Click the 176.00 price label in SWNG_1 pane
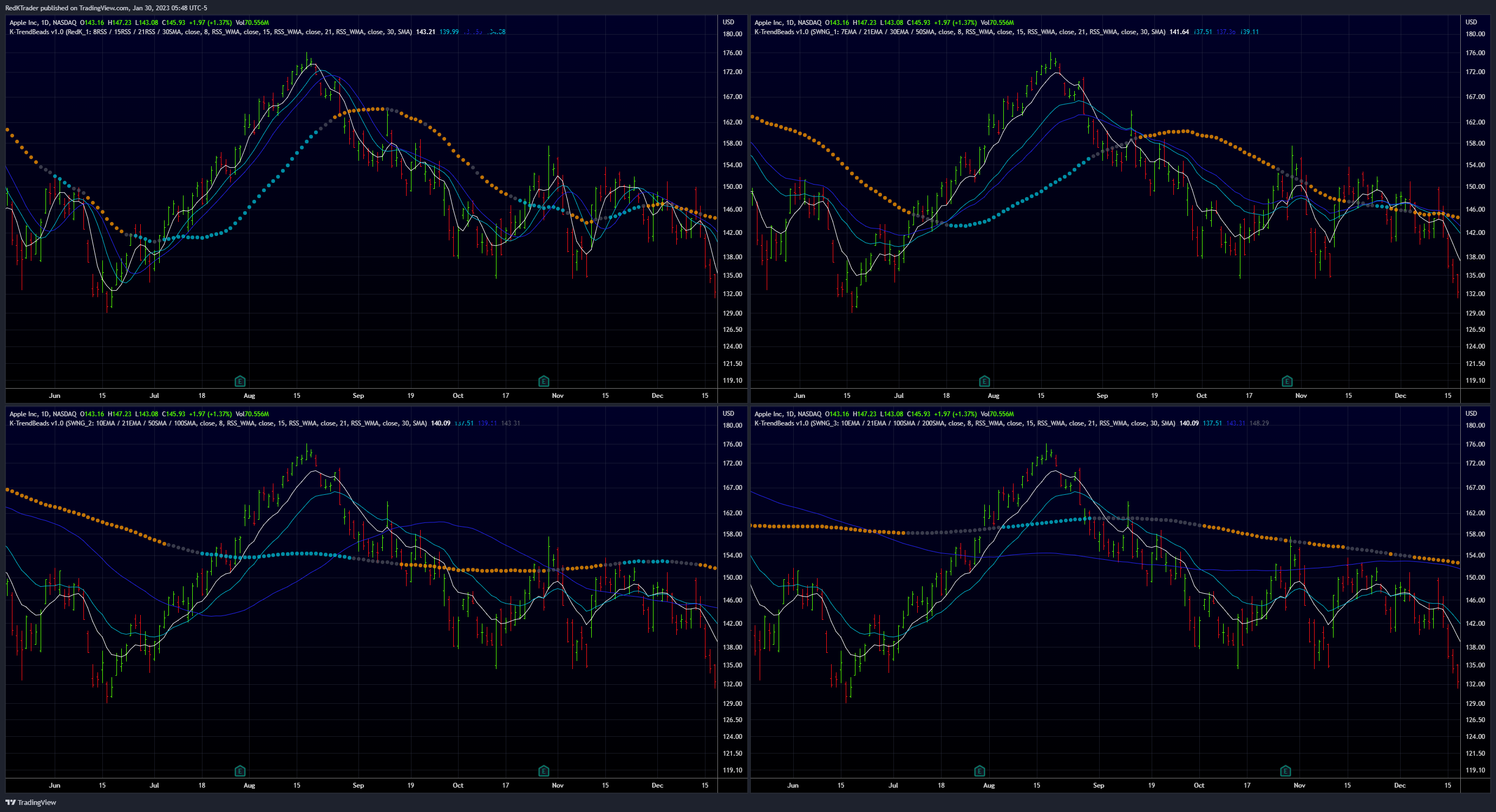 click(1475, 53)
